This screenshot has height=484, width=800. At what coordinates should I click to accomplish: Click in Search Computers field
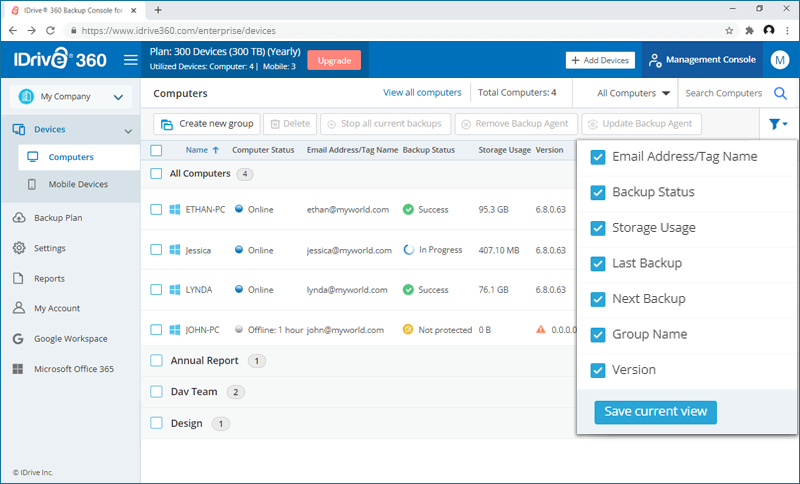[x=723, y=93]
